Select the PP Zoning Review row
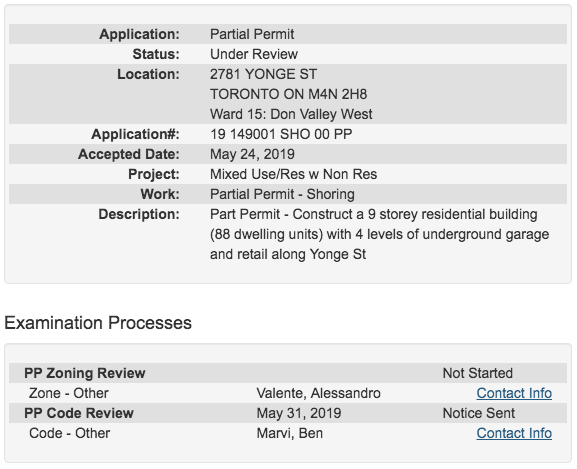Image resolution: width=577 pixels, height=469 pixels. click(x=288, y=373)
